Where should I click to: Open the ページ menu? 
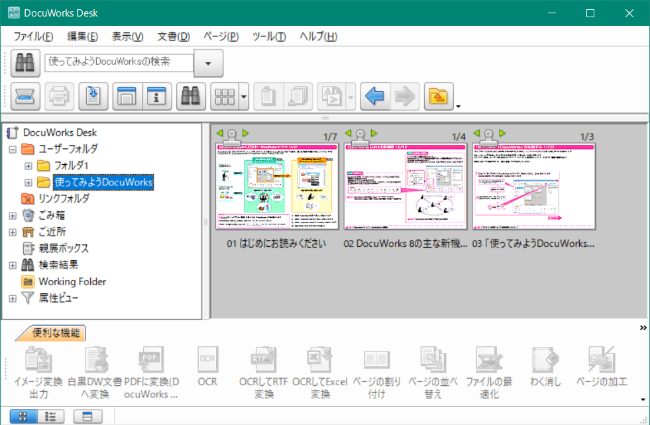click(221, 36)
